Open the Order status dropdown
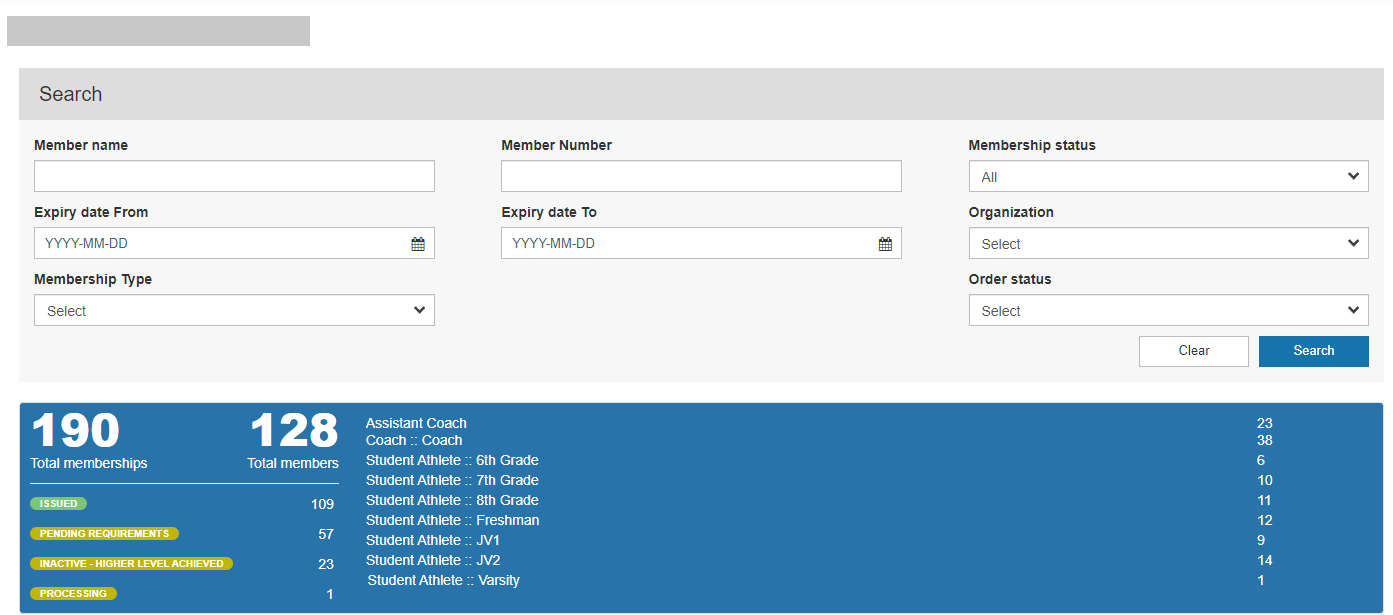This screenshot has height=615, width=1393. coord(1168,310)
